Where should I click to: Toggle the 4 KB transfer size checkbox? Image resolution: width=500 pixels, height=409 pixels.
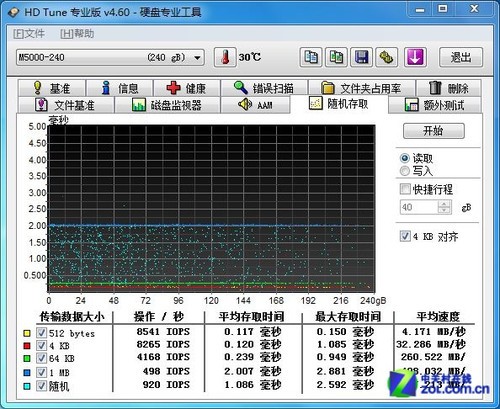41,345
